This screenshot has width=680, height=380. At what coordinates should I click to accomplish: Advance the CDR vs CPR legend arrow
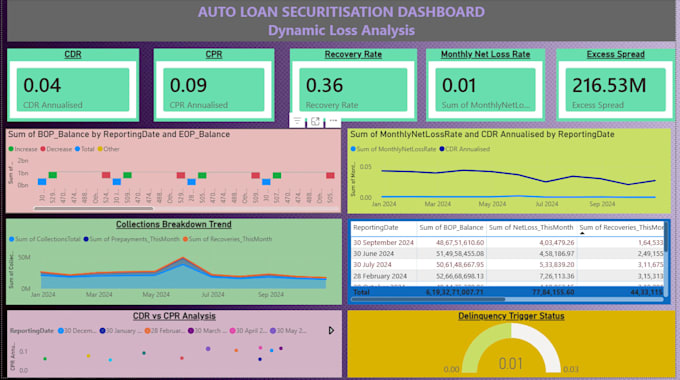(331, 331)
